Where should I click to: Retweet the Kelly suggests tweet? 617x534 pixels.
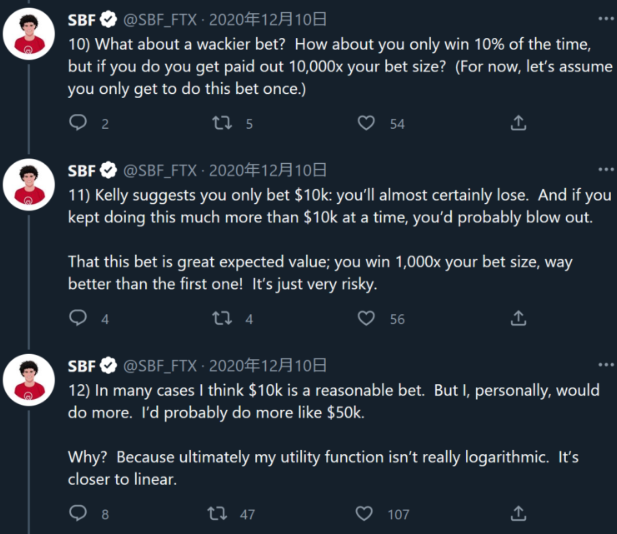click(x=222, y=318)
